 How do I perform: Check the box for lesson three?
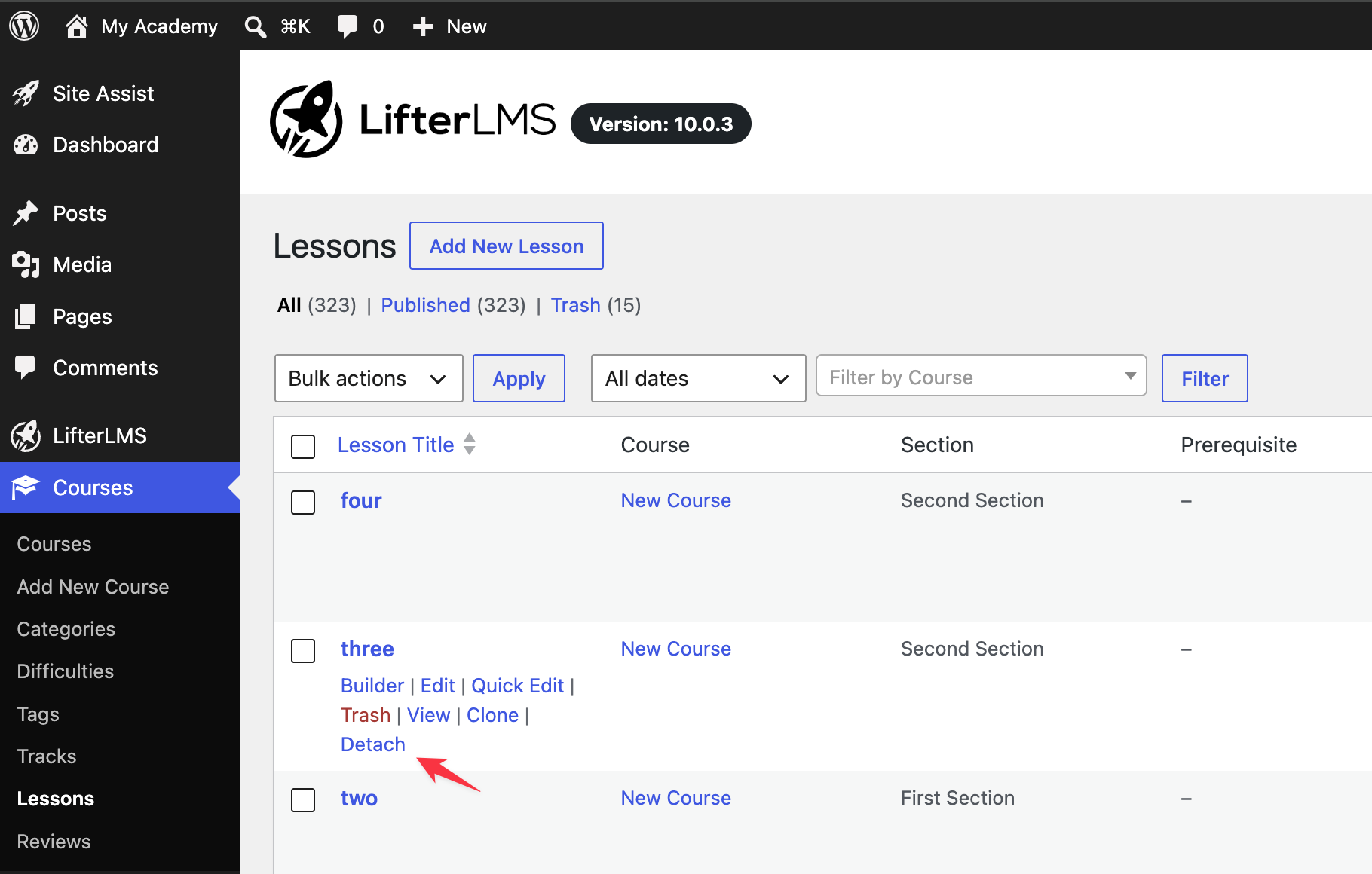pyautogui.click(x=303, y=650)
